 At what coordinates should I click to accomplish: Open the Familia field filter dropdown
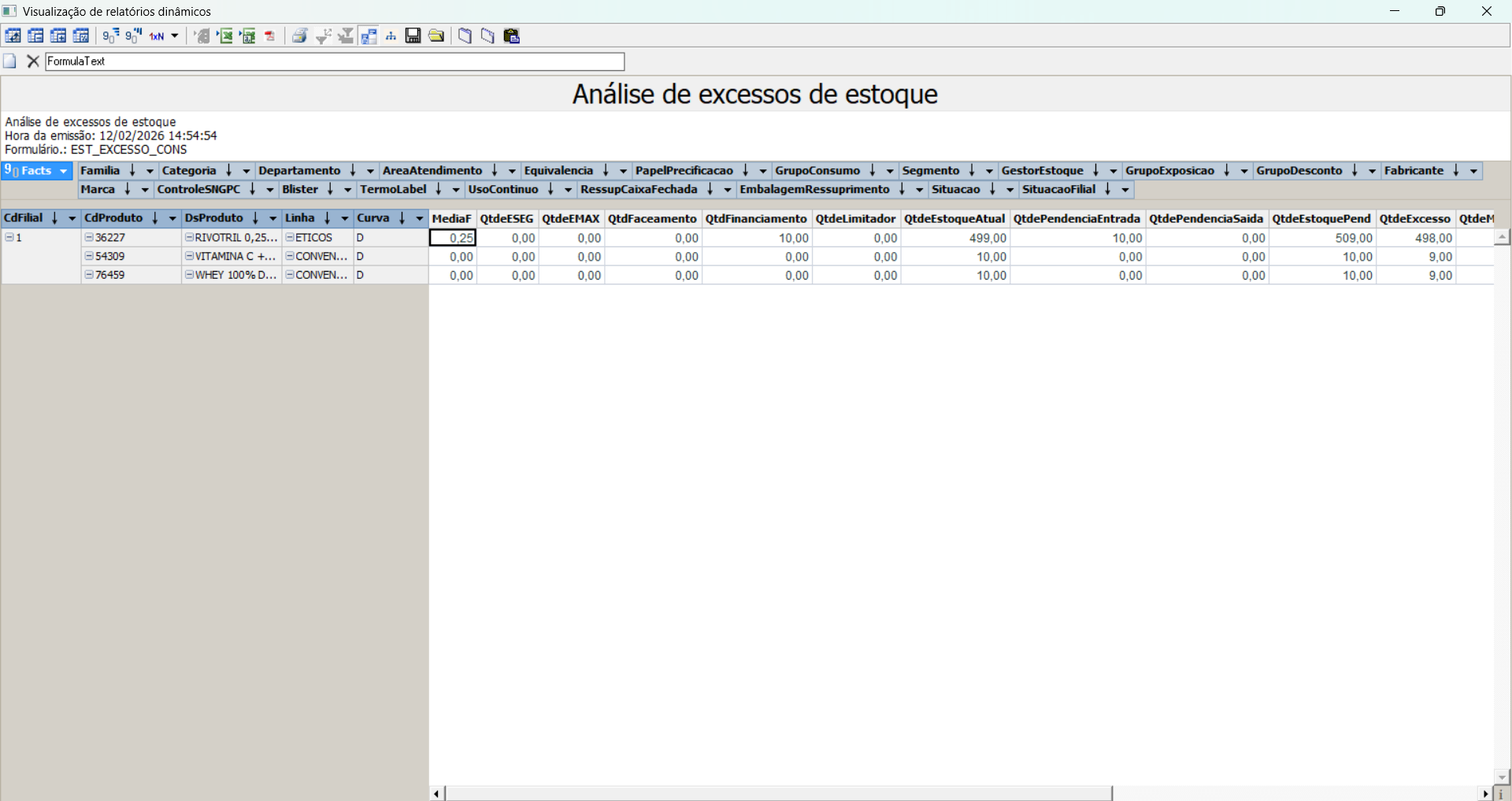150,171
